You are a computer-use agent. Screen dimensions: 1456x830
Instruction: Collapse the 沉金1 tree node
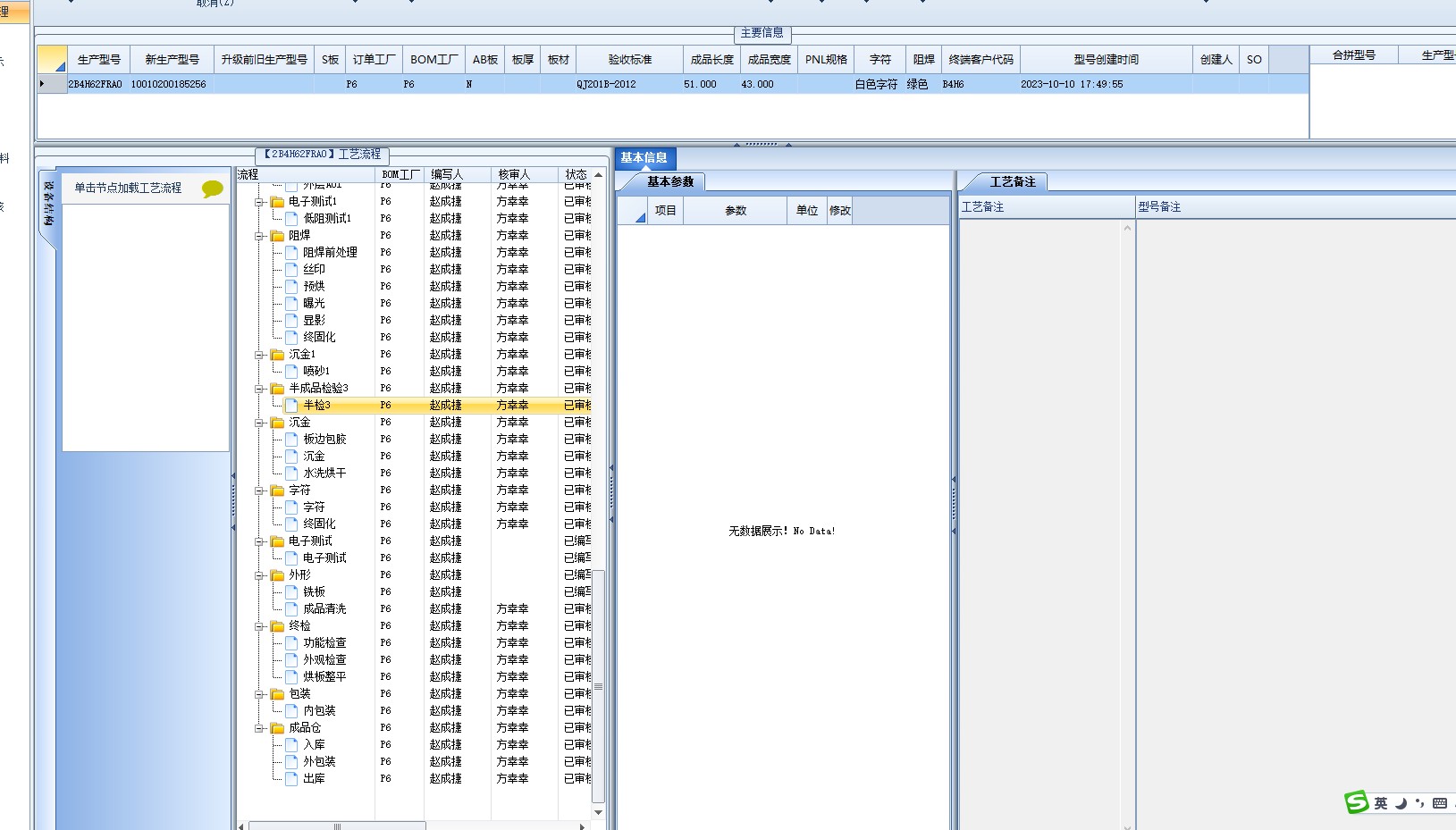tap(259, 355)
